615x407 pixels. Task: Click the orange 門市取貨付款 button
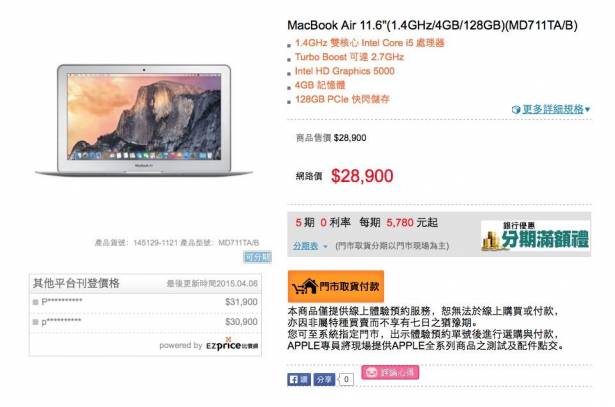(x=336, y=286)
